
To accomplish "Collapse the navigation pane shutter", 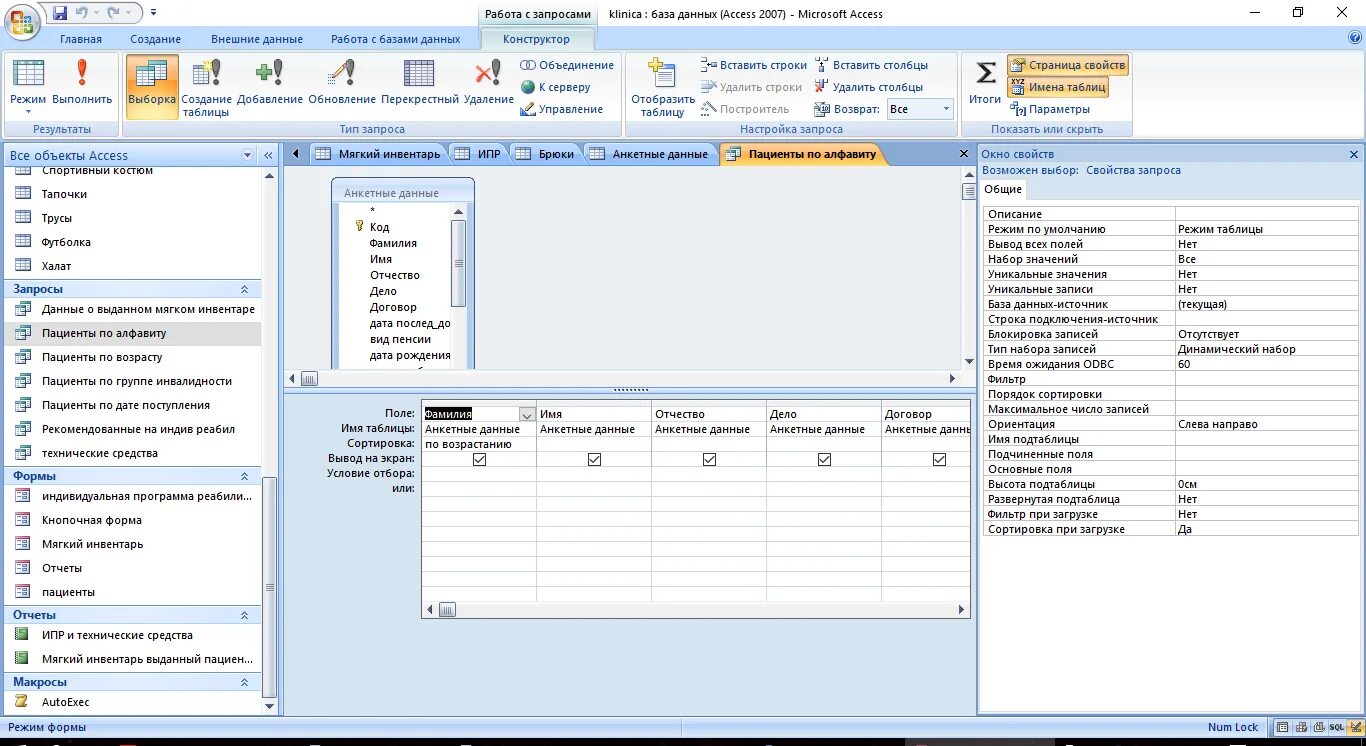I will (268, 155).
